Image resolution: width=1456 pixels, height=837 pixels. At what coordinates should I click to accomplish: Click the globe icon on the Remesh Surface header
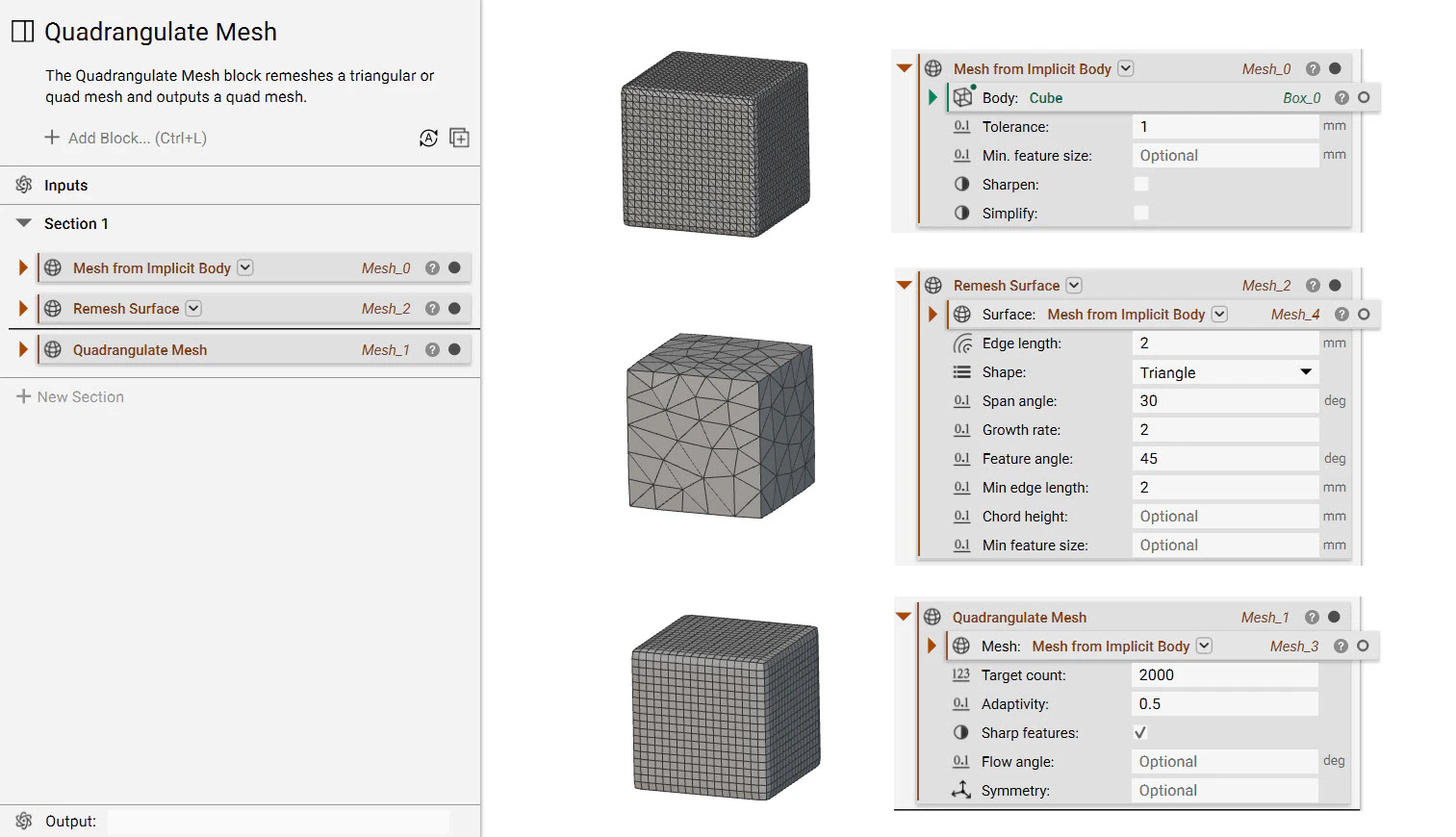coord(932,285)
